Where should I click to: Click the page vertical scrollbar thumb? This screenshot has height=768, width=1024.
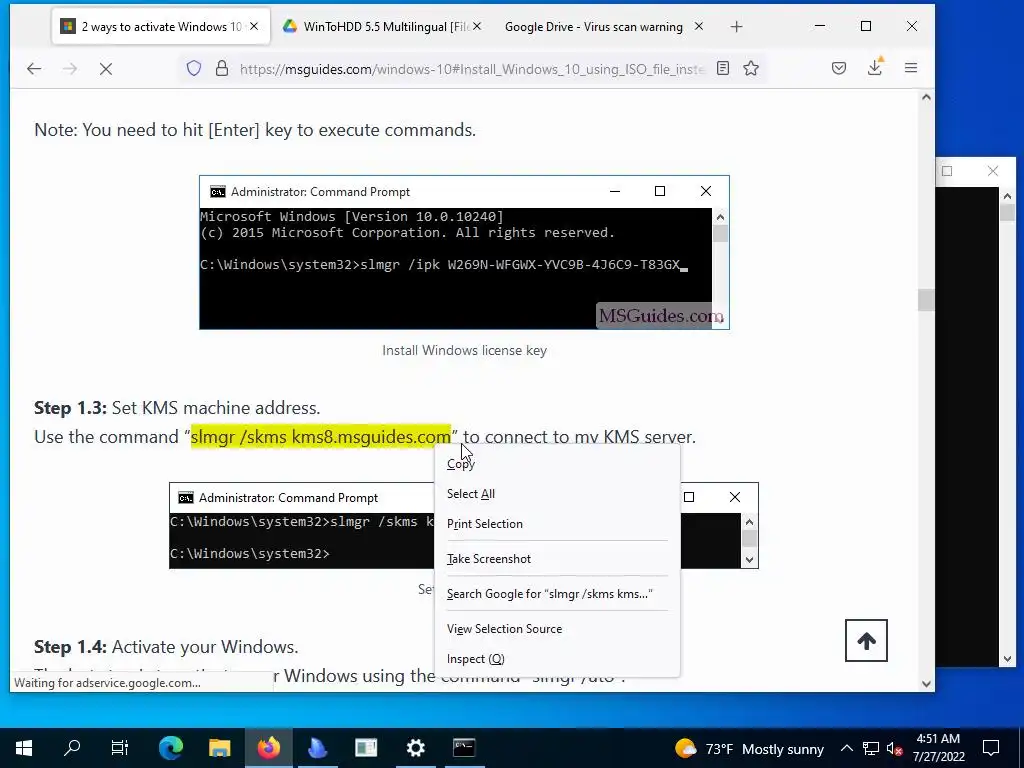(926, 300)
